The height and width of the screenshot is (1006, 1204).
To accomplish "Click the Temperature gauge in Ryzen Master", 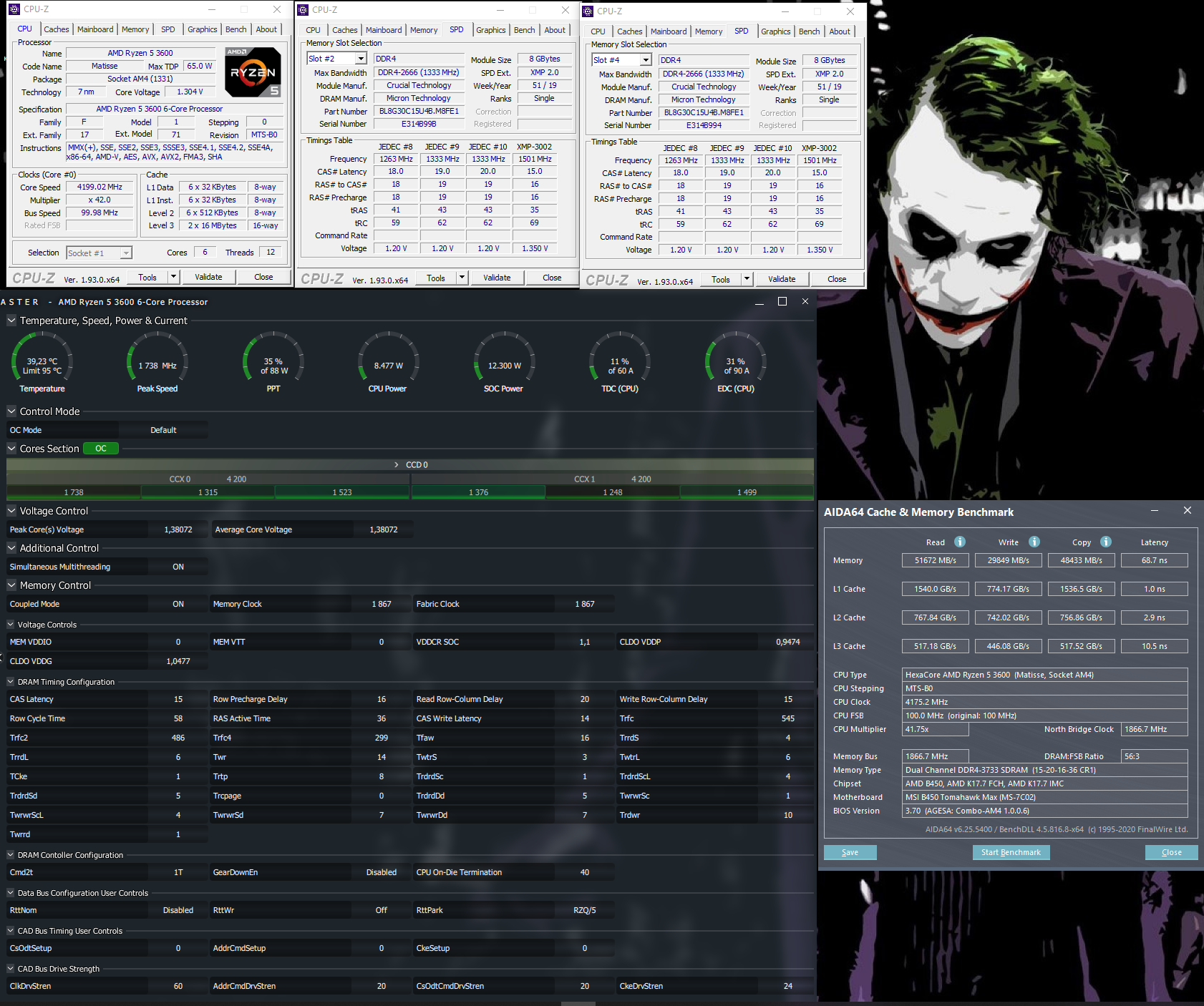I will (42, 361).
